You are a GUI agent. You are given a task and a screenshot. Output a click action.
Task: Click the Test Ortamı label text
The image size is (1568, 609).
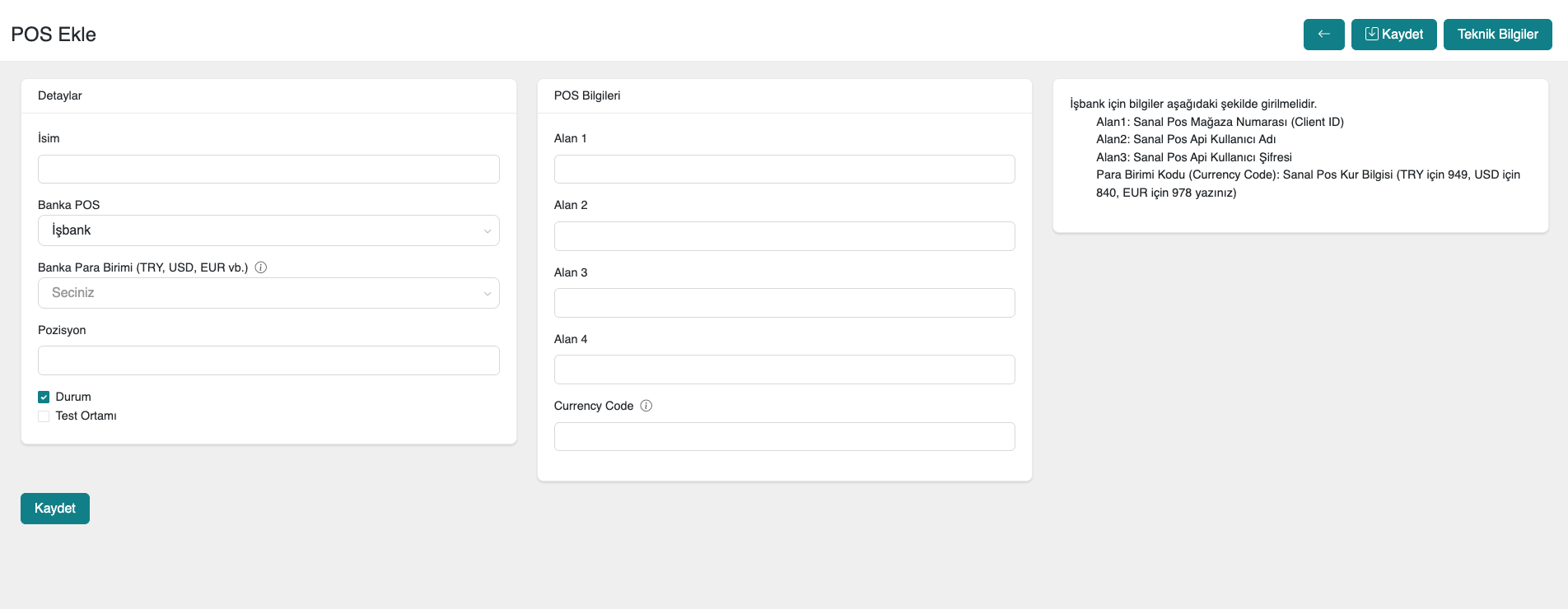(86, 416)
